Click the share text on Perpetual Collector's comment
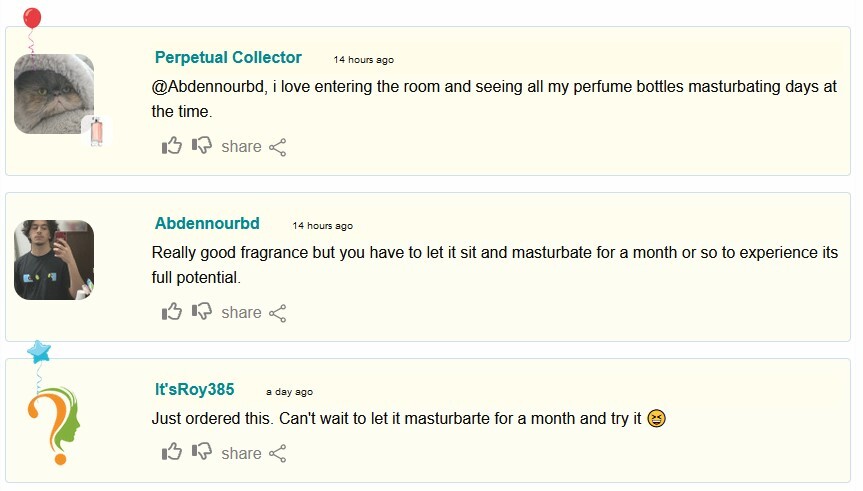This screenshot has height=491, width=863. 241,147
